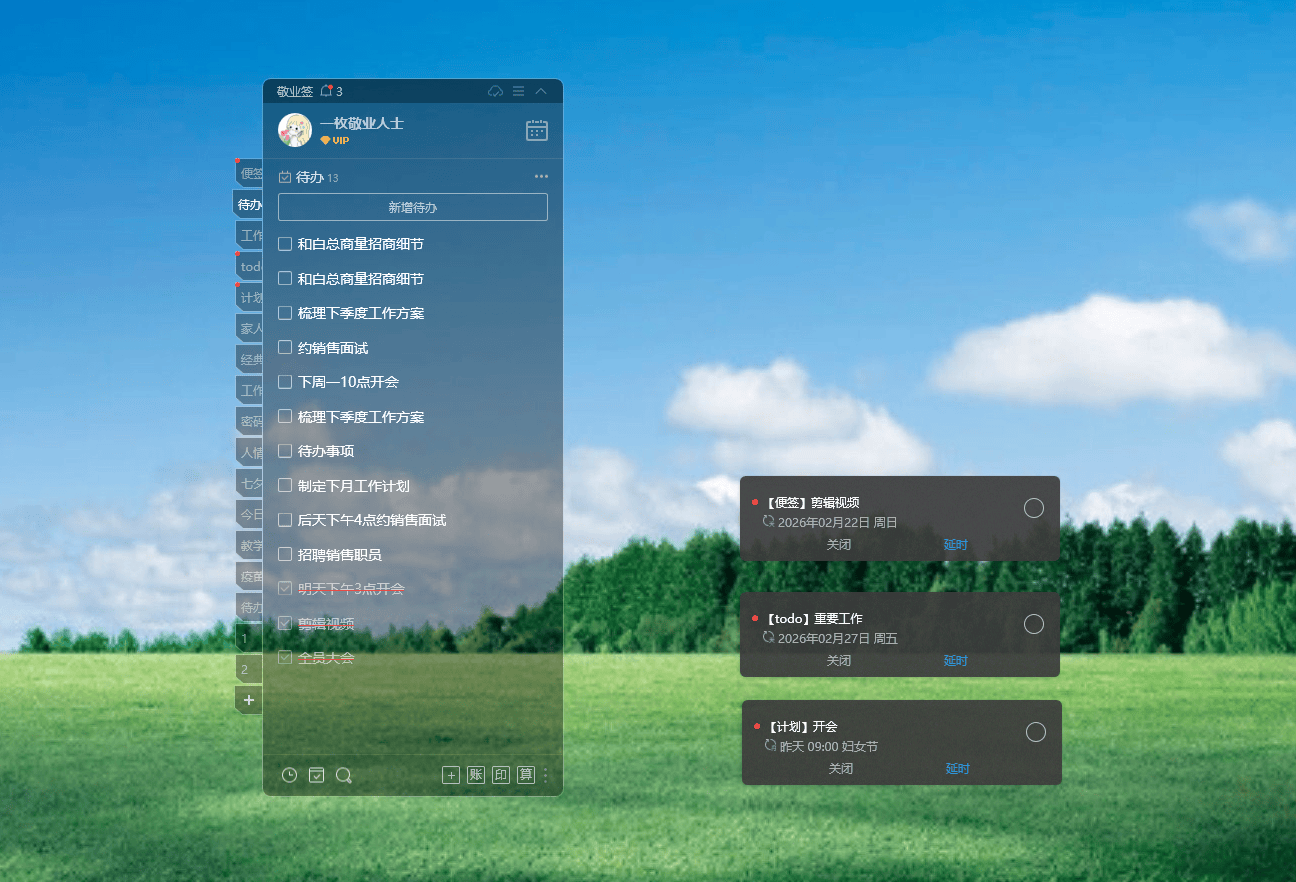
Task: Open the search magnifier in bottom toolbar
Action: pyautogui.click(x=344, y=775)
